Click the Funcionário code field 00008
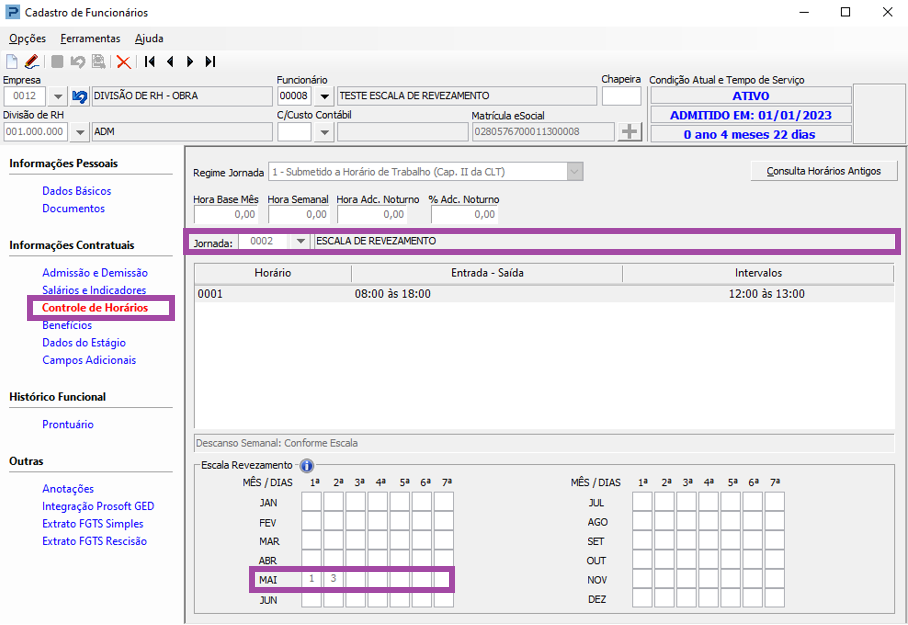Screen dimensions: 908x625 pyautogui.click(x=294, y=96)
